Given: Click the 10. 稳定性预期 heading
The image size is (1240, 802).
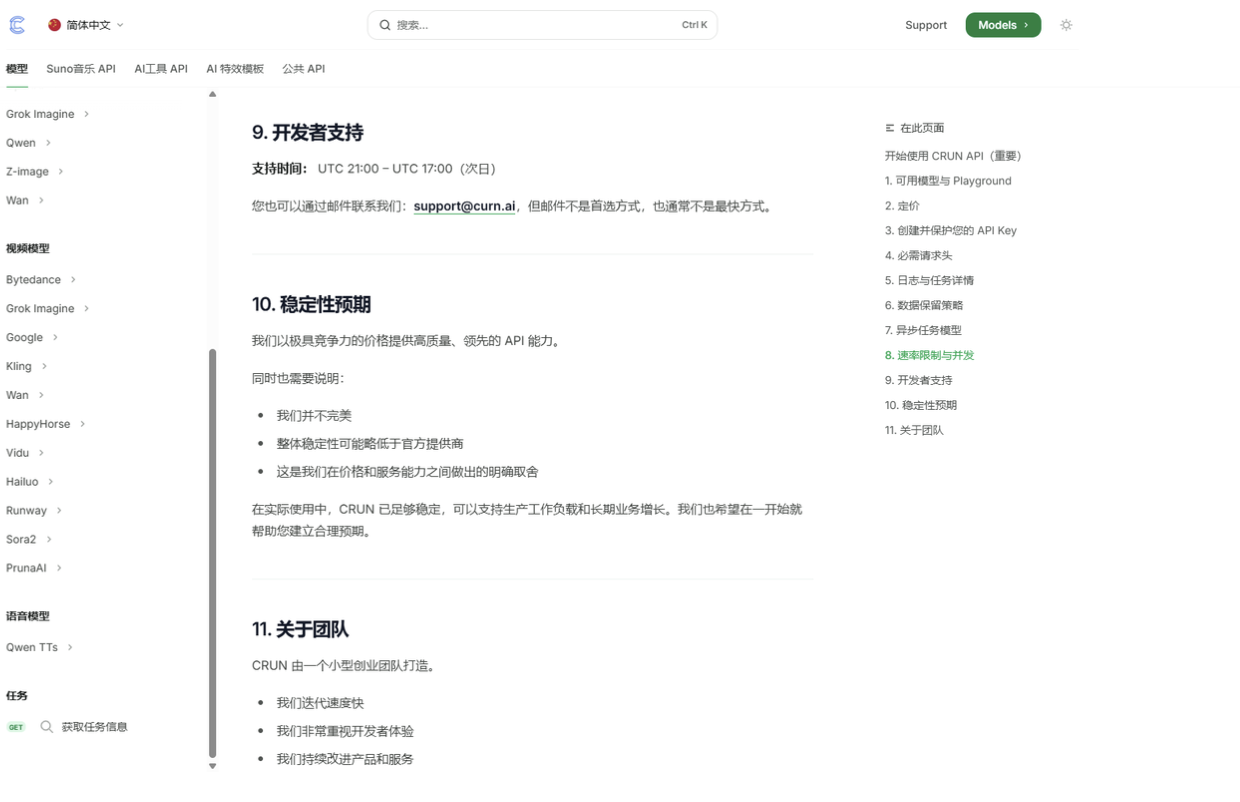Looking at the screenshot, I should tap(311, 304).
